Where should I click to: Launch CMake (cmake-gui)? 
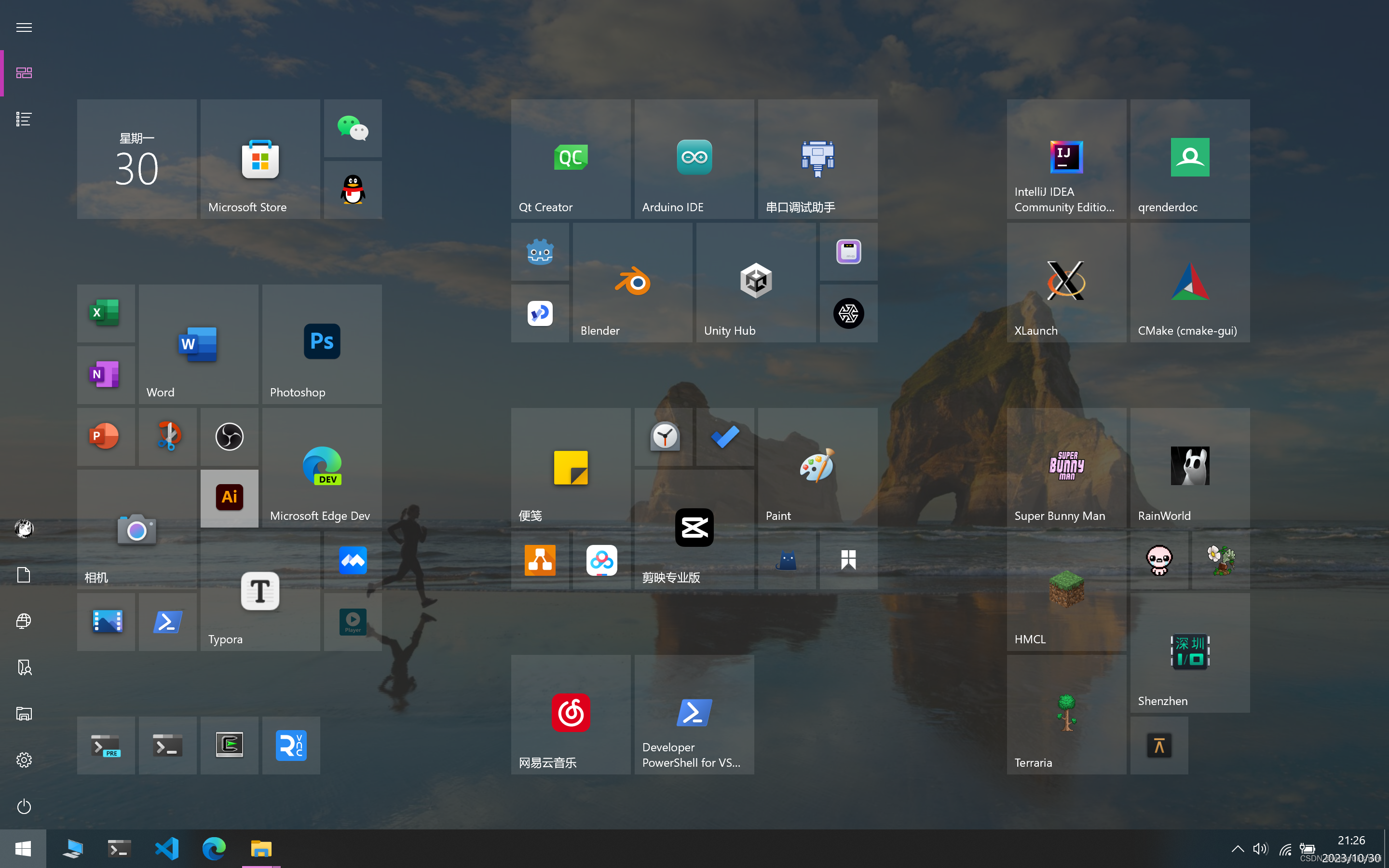(x=1190, y=283)
